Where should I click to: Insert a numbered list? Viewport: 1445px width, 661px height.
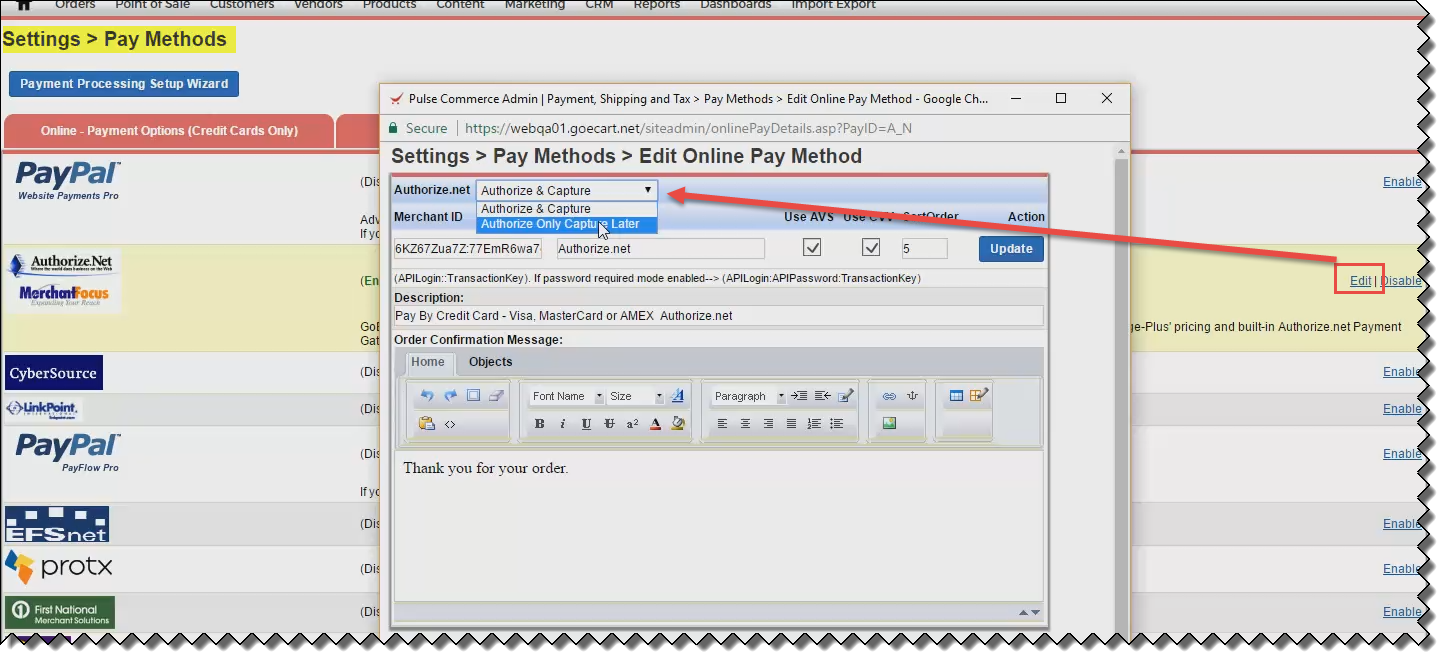pos(814,424)
